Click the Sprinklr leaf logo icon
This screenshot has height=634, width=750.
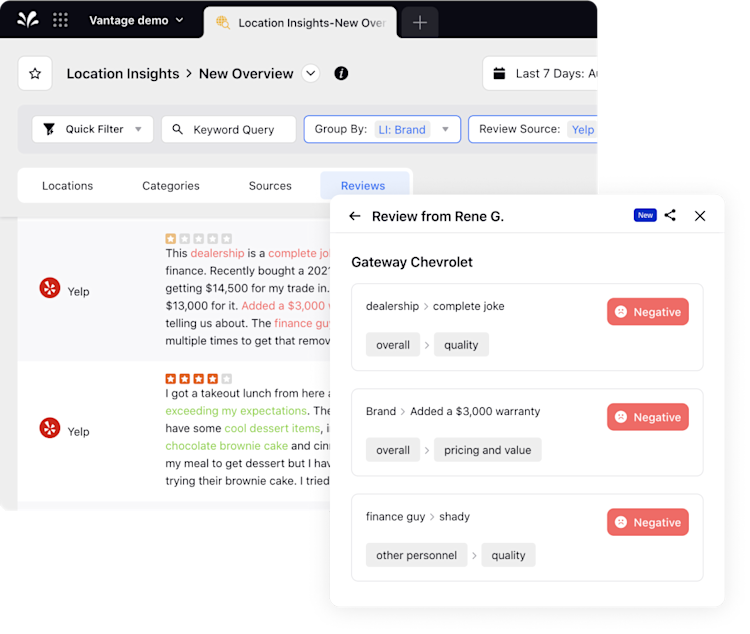coord(28,20)
